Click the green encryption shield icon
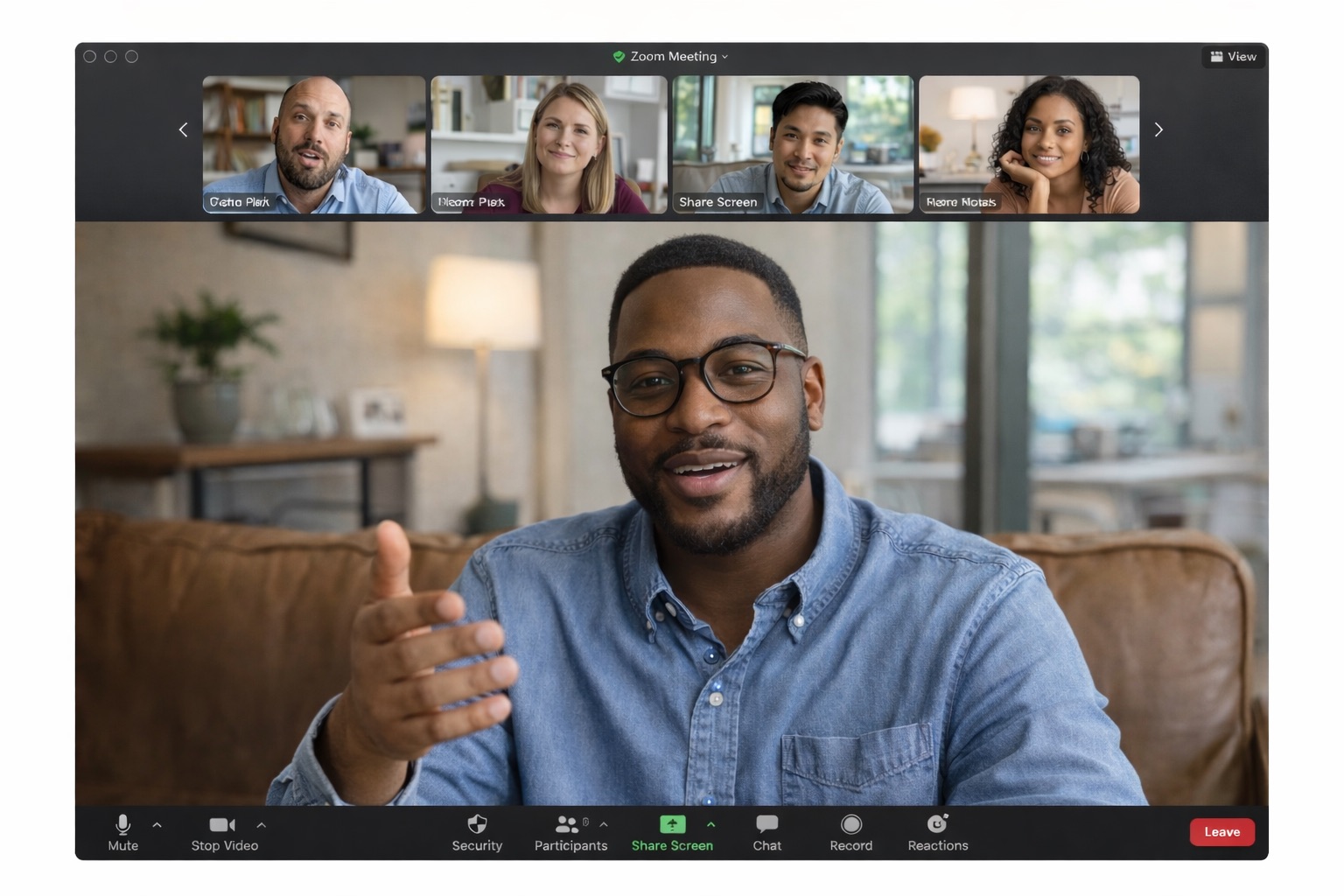 click(619, 57)
